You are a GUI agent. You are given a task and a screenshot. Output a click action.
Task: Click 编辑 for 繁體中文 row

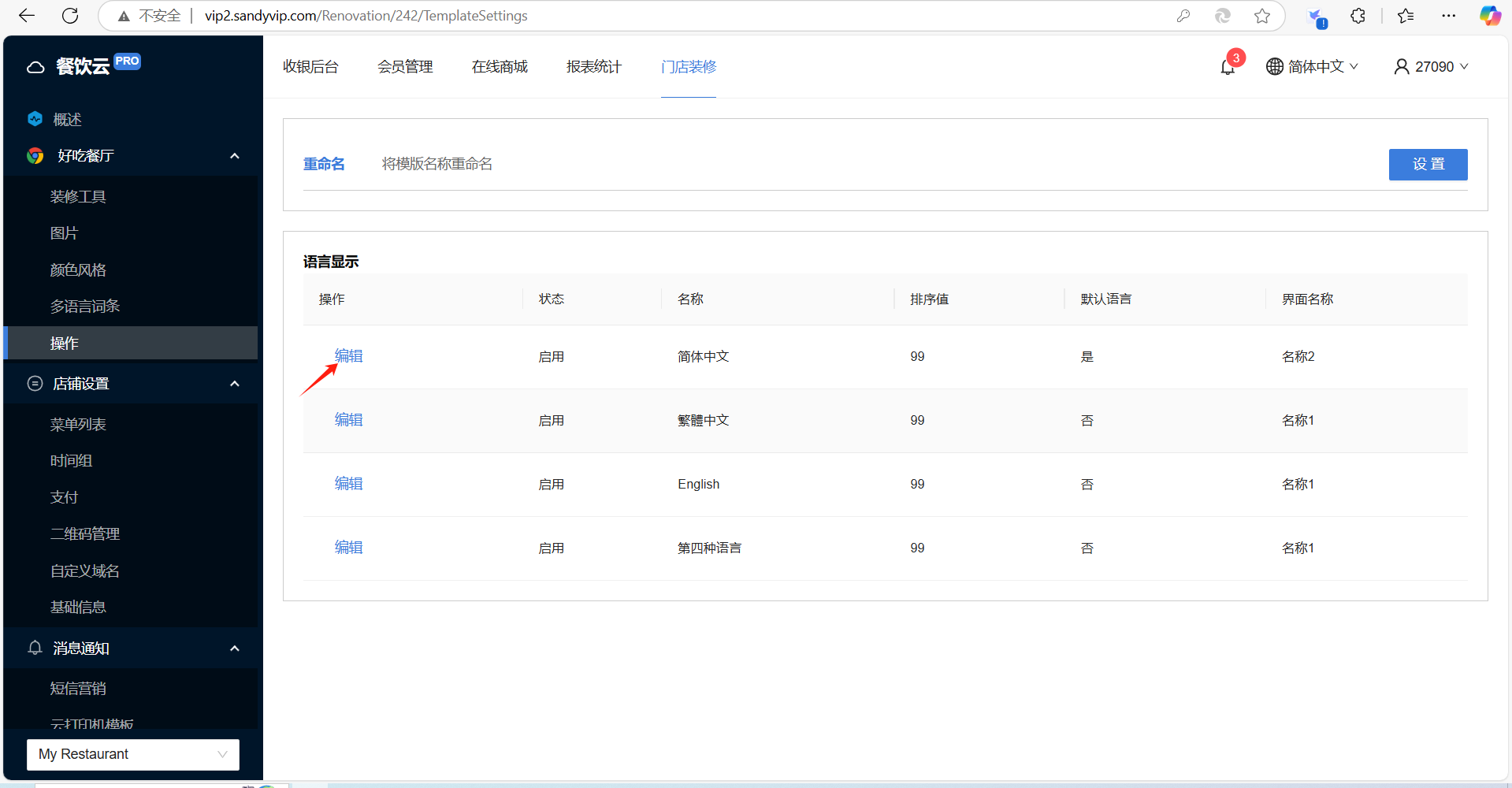[x=349, y=420]
